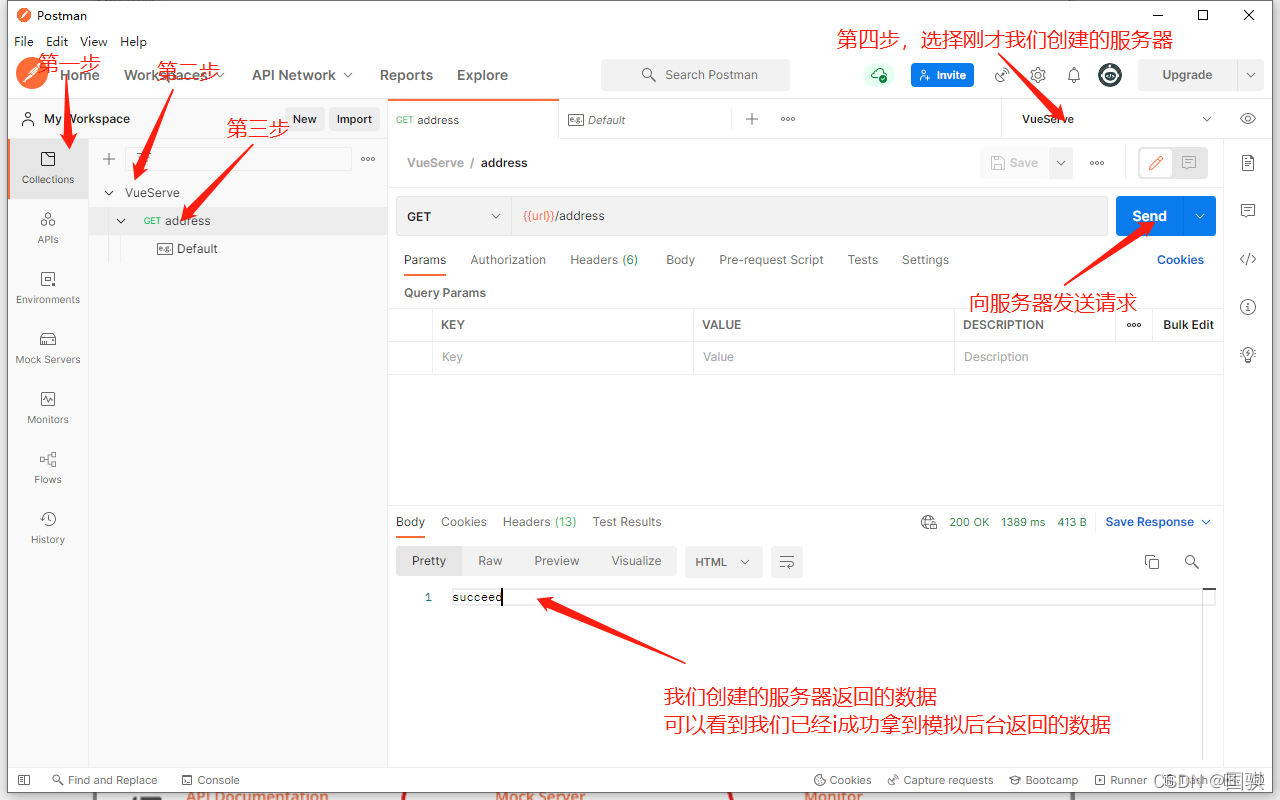Open the File menu
1280x800 pixels.
pyautogui.click(x=24, y=42)
